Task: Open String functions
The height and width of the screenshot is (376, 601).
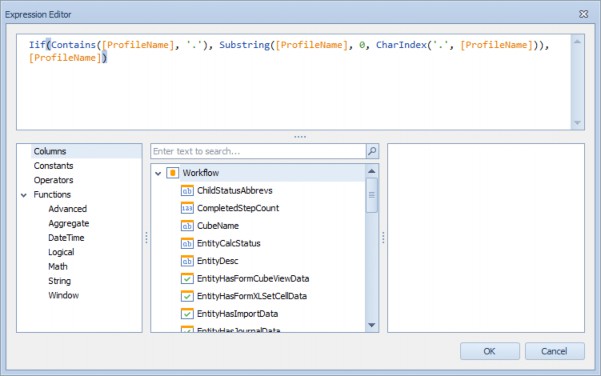Action: coord(59,281)
